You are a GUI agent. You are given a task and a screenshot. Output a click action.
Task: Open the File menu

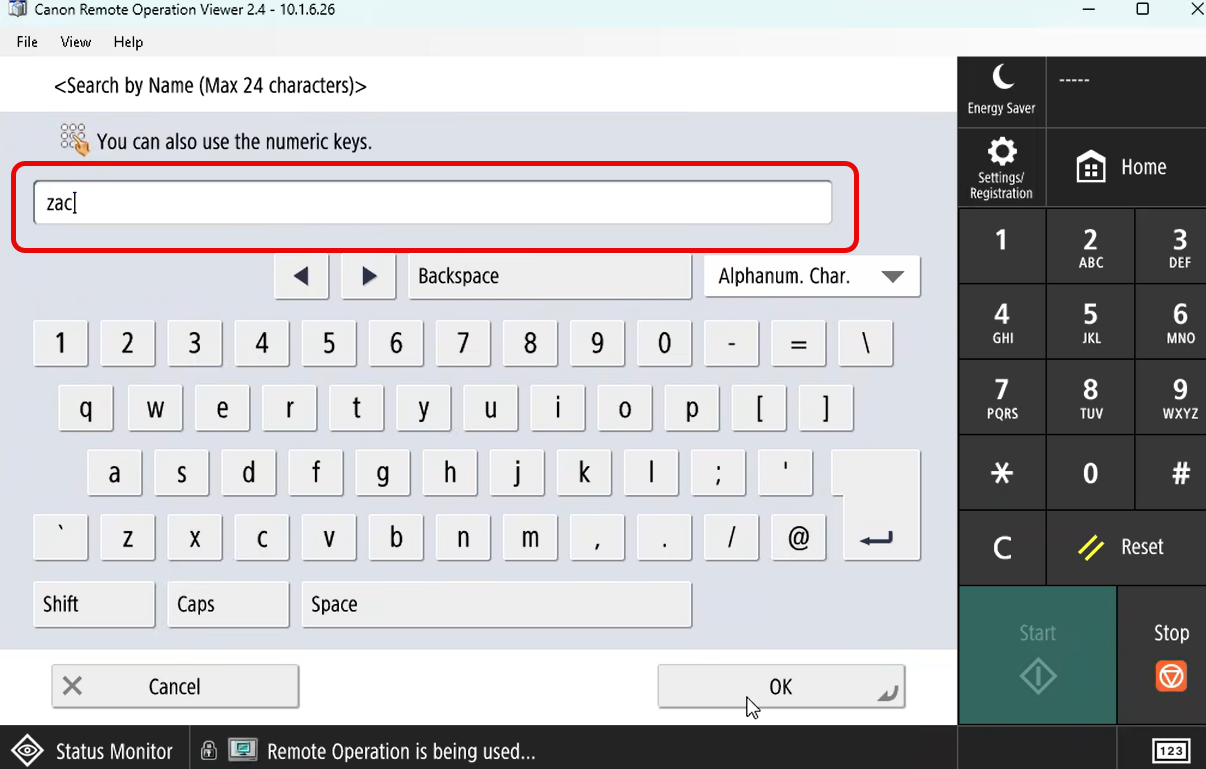(27, 42)
